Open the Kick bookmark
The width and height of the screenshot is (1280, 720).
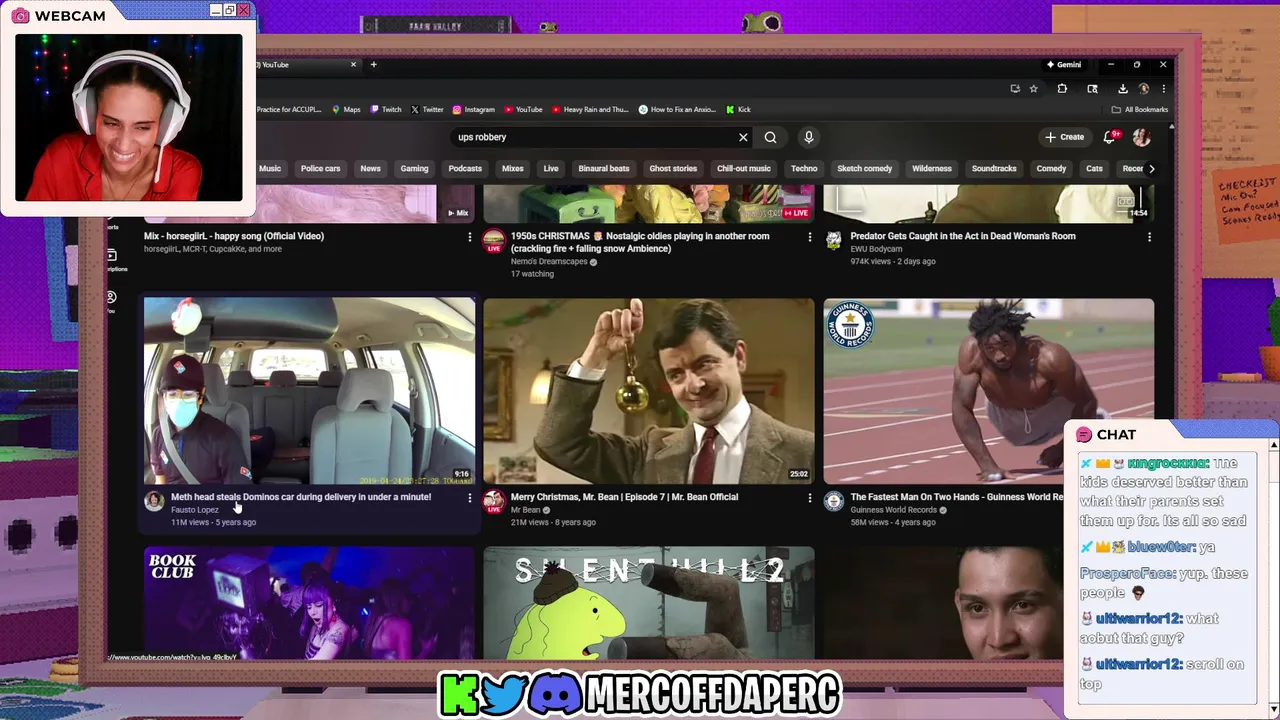point(738,110)
